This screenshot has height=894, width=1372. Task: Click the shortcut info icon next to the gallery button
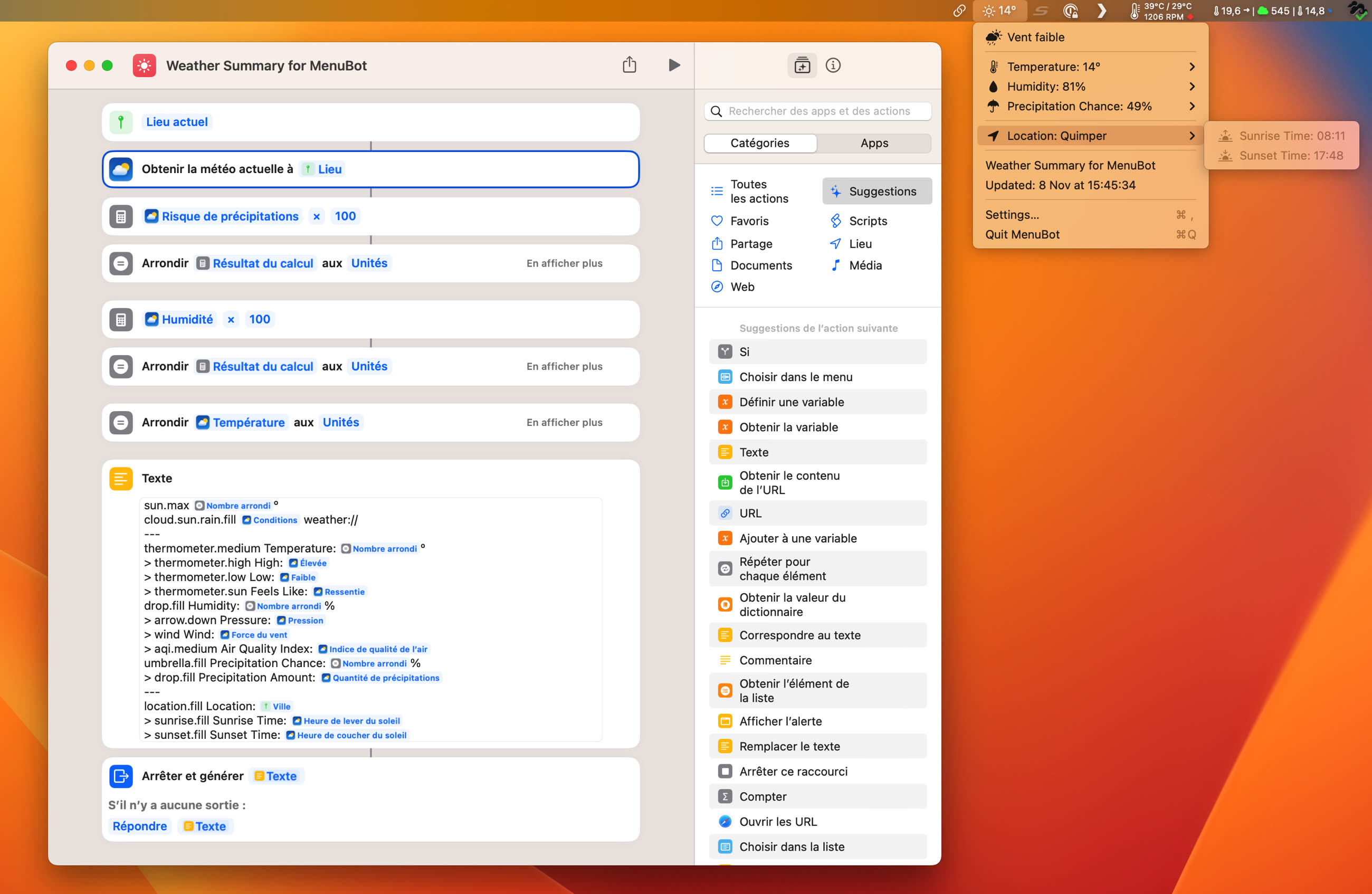pos(834,65)
